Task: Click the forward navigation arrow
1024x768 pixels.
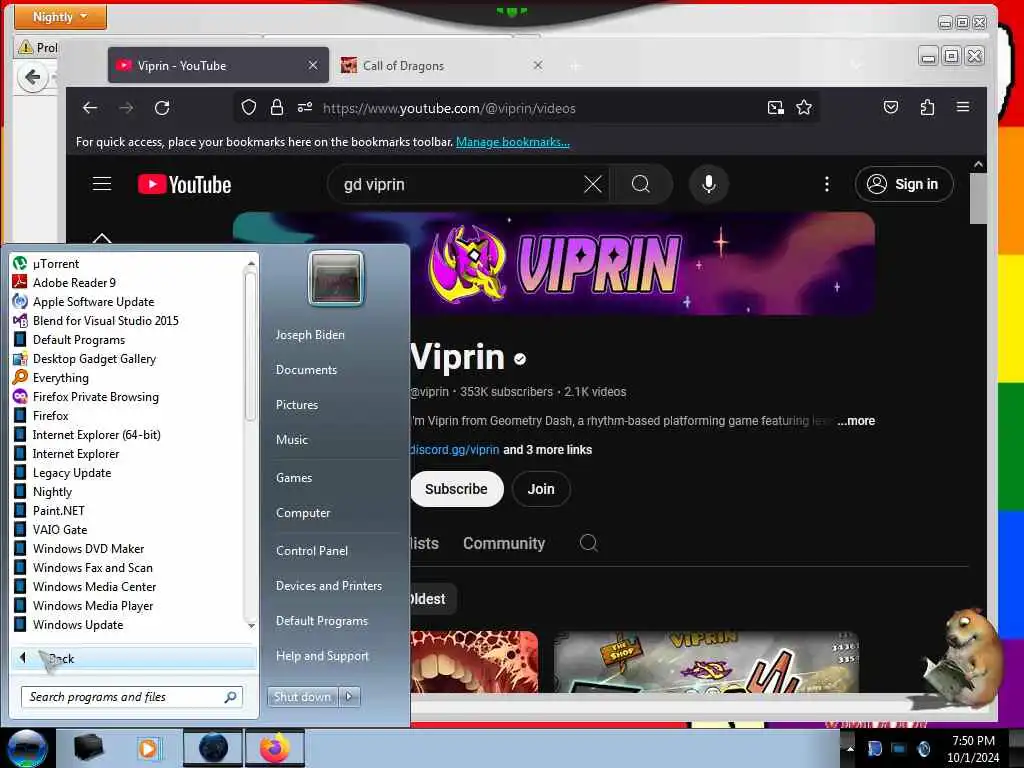Action: [x=126, y=108]
